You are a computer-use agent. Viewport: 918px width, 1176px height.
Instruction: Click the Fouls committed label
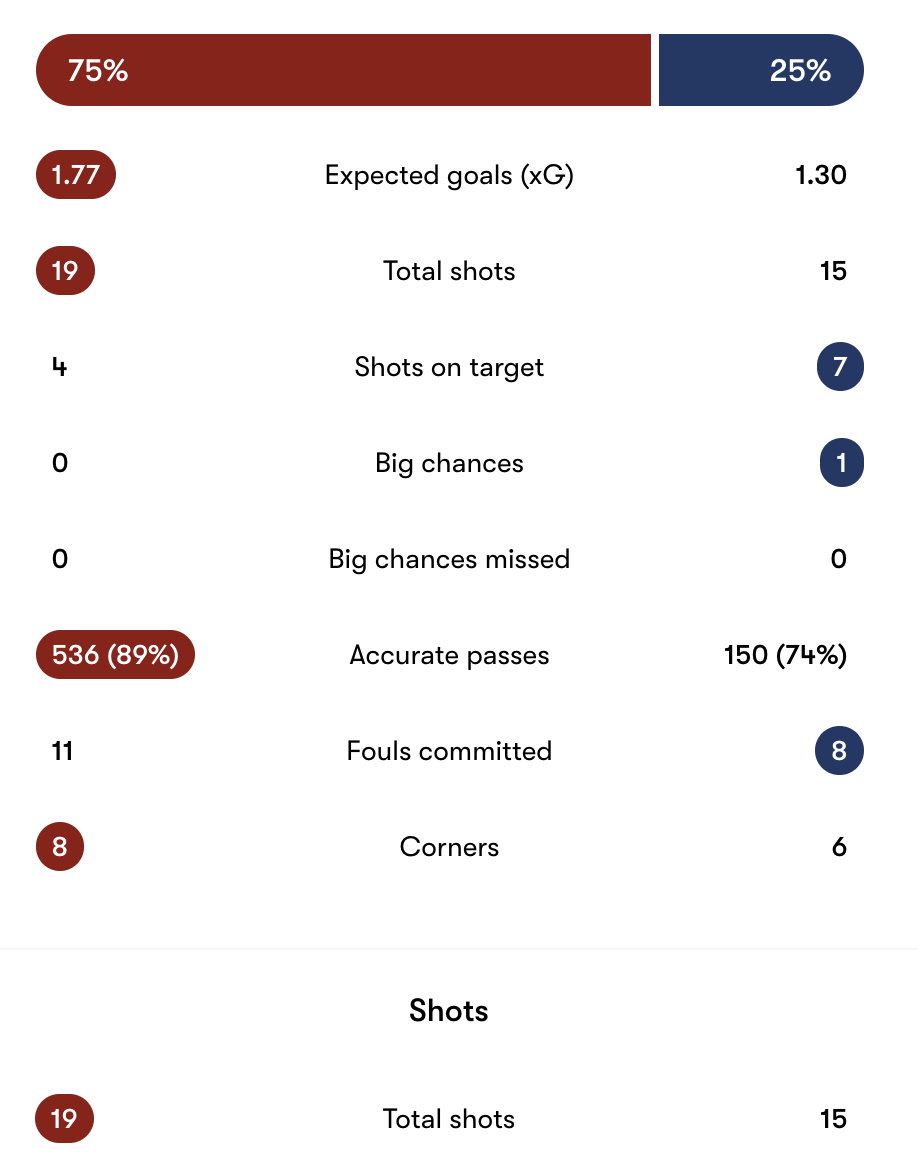(x=449, y=751)
